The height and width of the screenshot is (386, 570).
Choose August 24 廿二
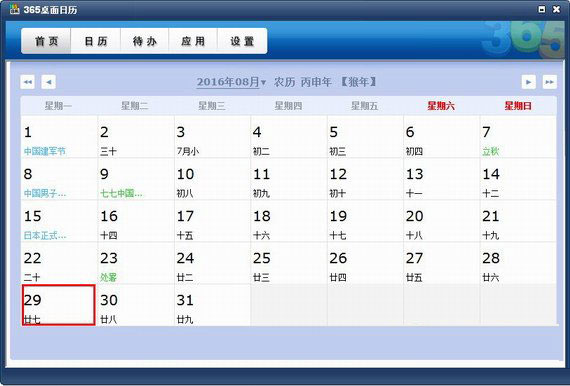(x=212, y=263)
